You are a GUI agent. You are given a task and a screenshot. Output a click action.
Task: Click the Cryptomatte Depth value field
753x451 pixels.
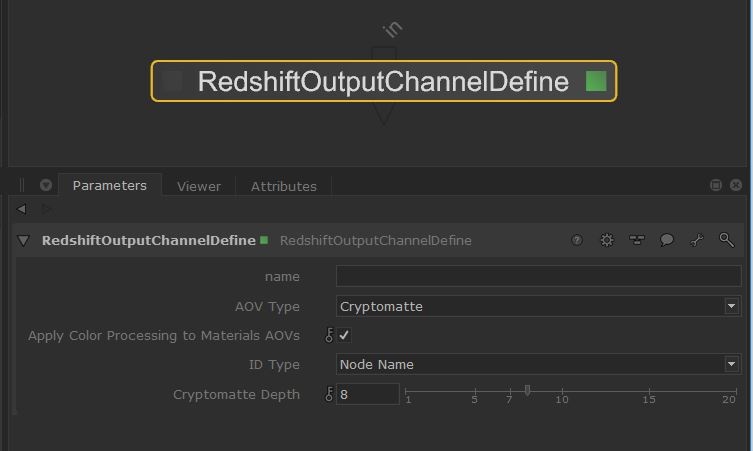click(367, 394)
